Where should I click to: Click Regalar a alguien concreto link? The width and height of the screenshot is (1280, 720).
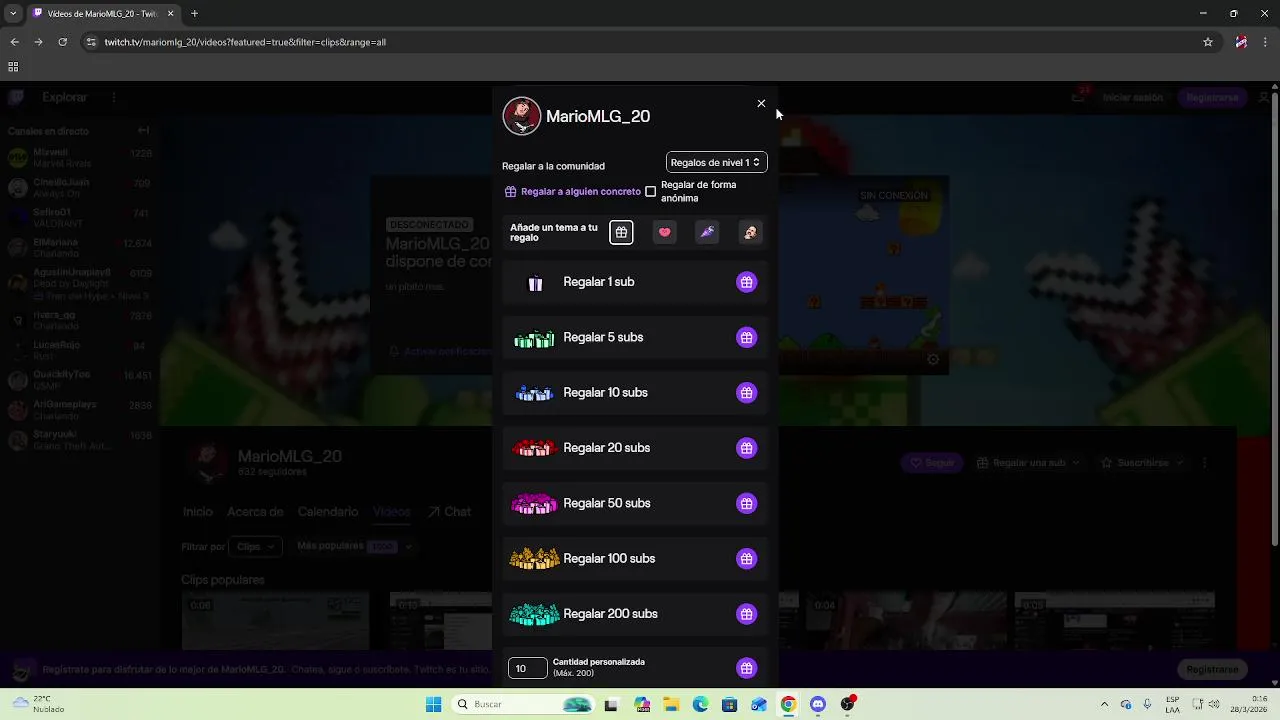[573, 192]
